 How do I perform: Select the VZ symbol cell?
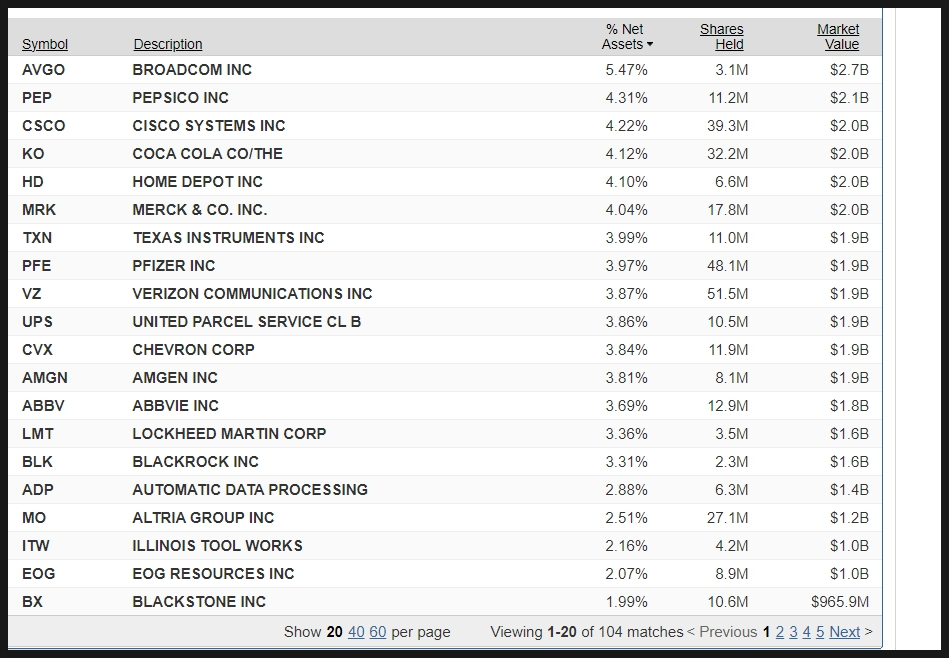(31, 294)
